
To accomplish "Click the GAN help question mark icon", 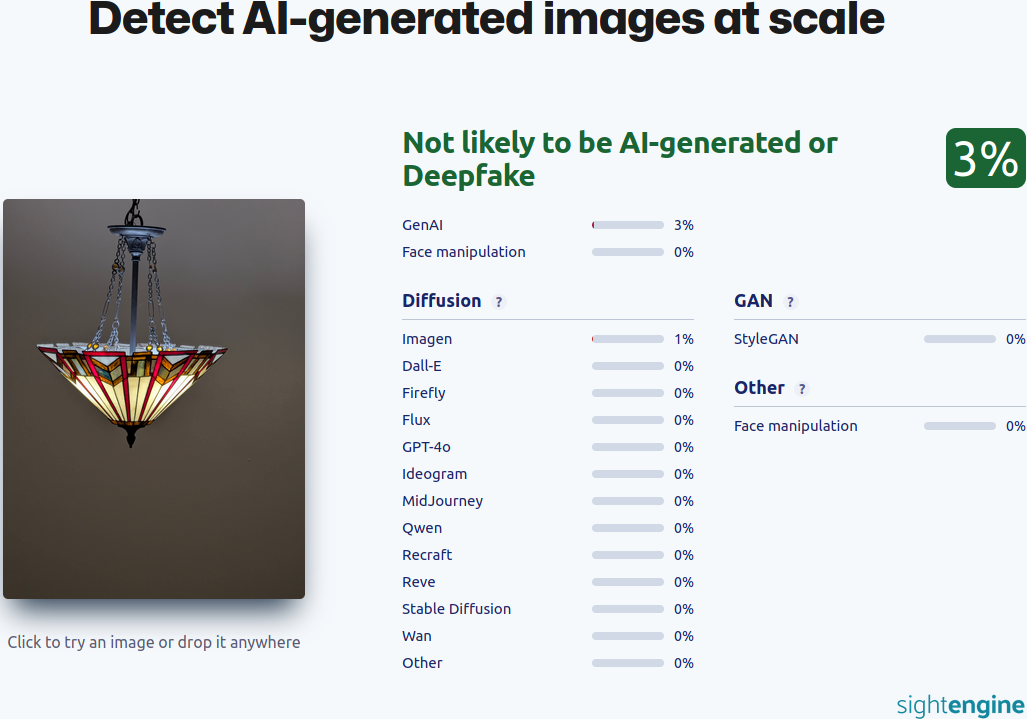I will (790, 302).
